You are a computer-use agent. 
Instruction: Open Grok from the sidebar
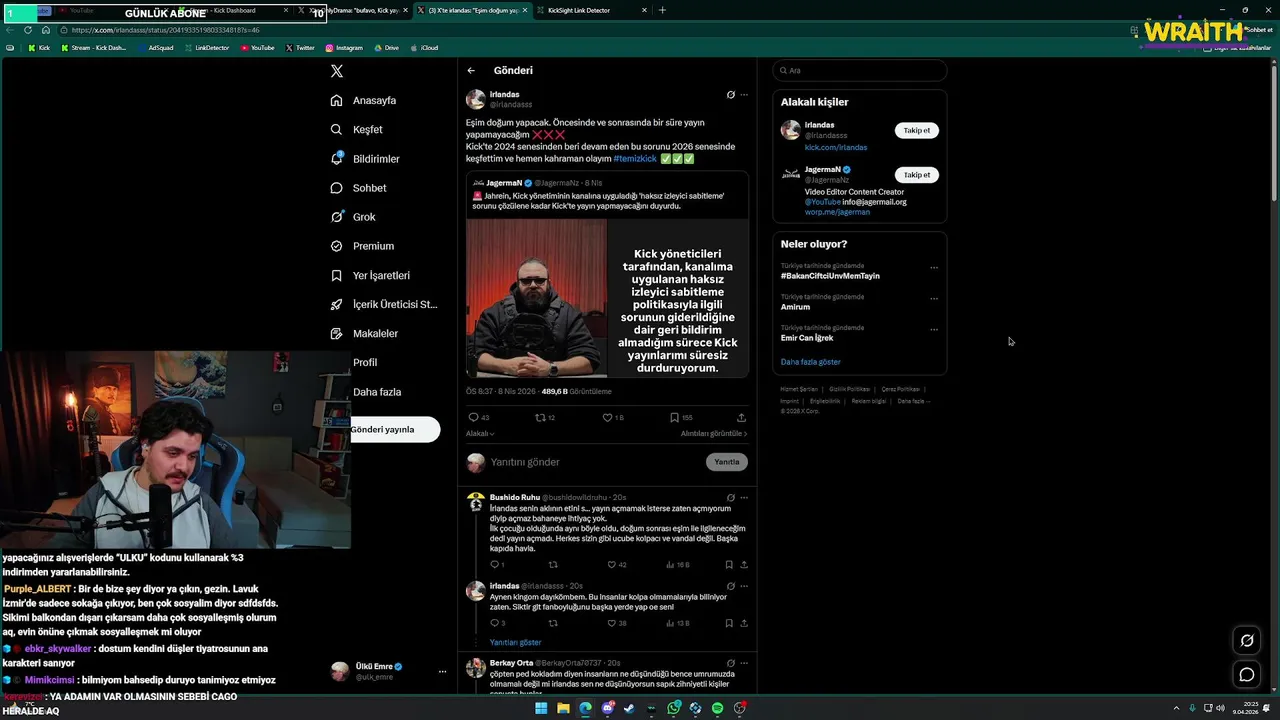[x=353, y=217]
